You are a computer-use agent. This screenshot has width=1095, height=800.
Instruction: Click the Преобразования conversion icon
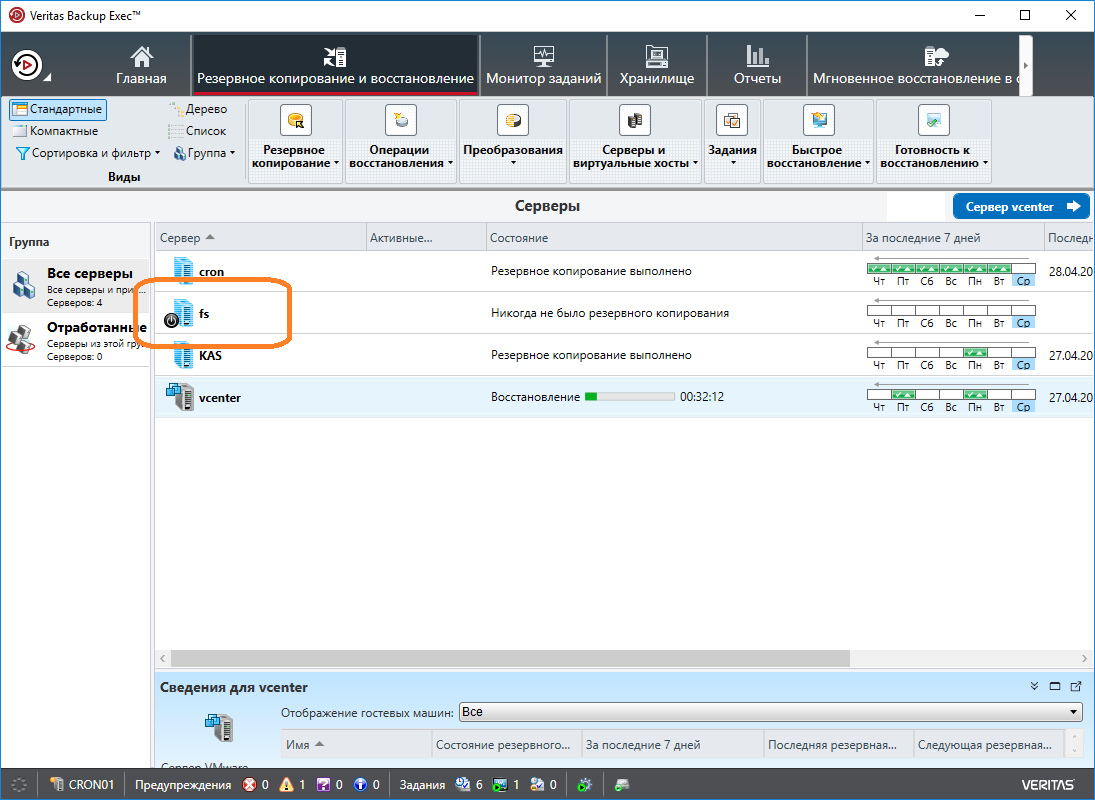[x=513, y=120]
